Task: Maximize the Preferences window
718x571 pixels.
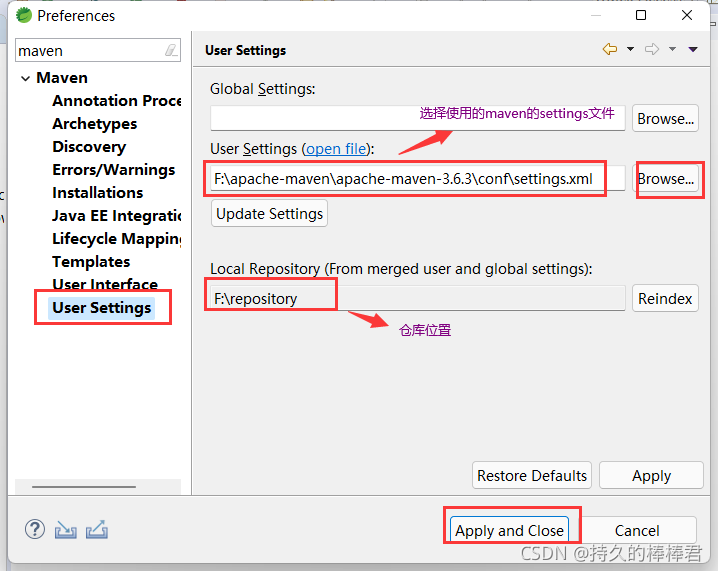Action: coord(641,15)
